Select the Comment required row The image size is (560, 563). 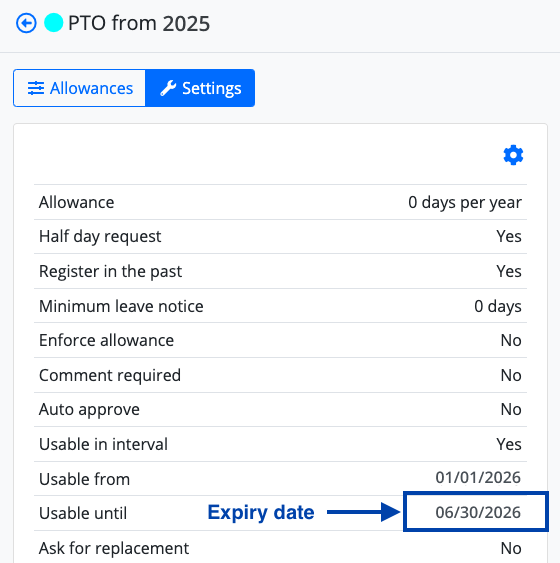click(280, 375)
